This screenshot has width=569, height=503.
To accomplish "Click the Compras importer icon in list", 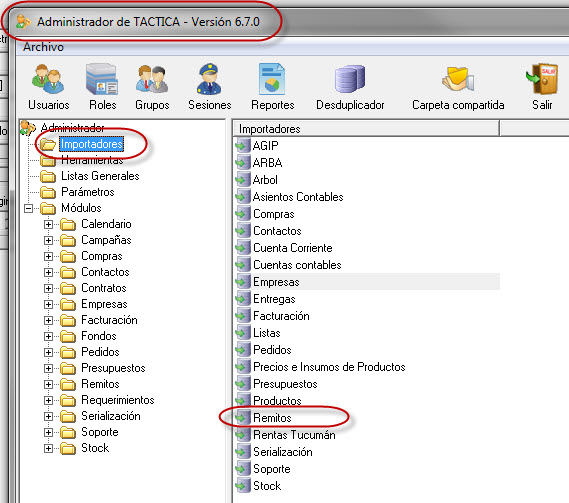I will coord(243,214).
